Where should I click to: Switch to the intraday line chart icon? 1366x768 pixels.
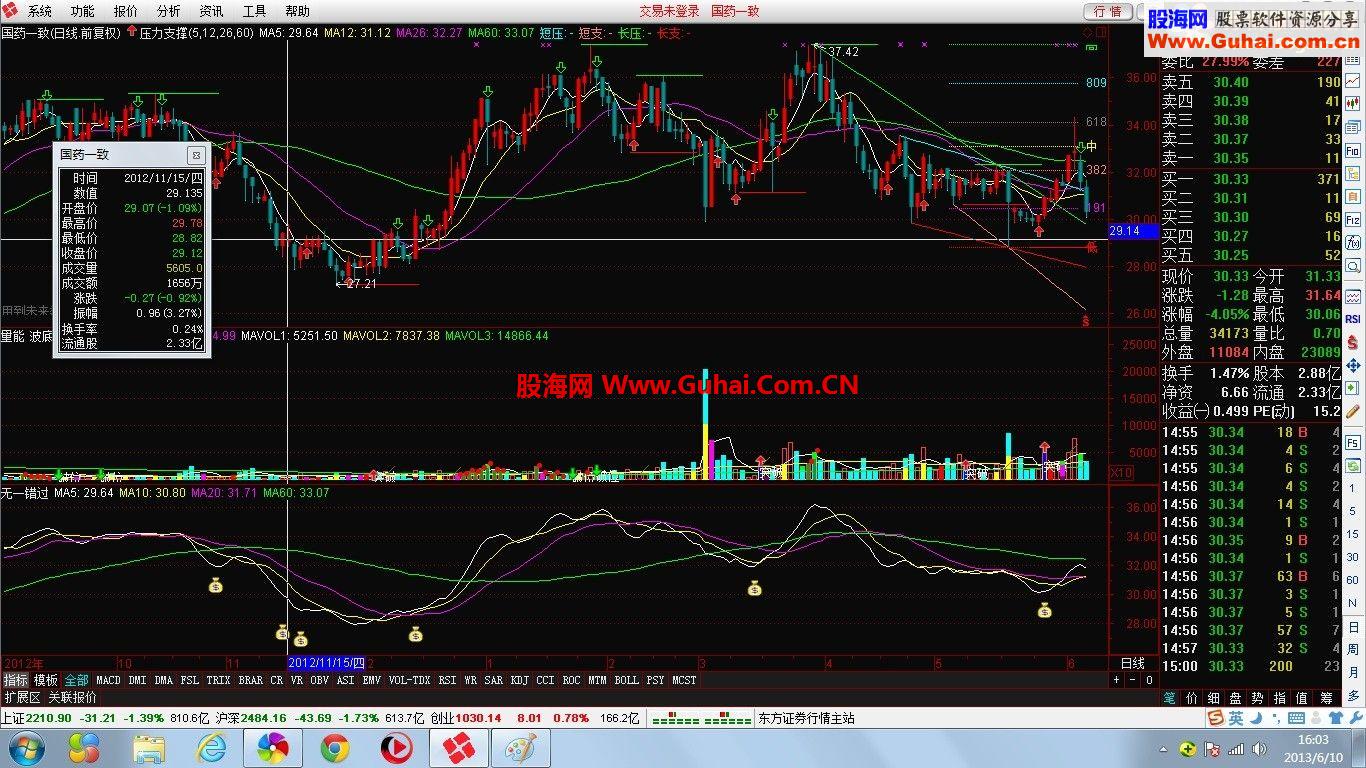point(1352,80)
